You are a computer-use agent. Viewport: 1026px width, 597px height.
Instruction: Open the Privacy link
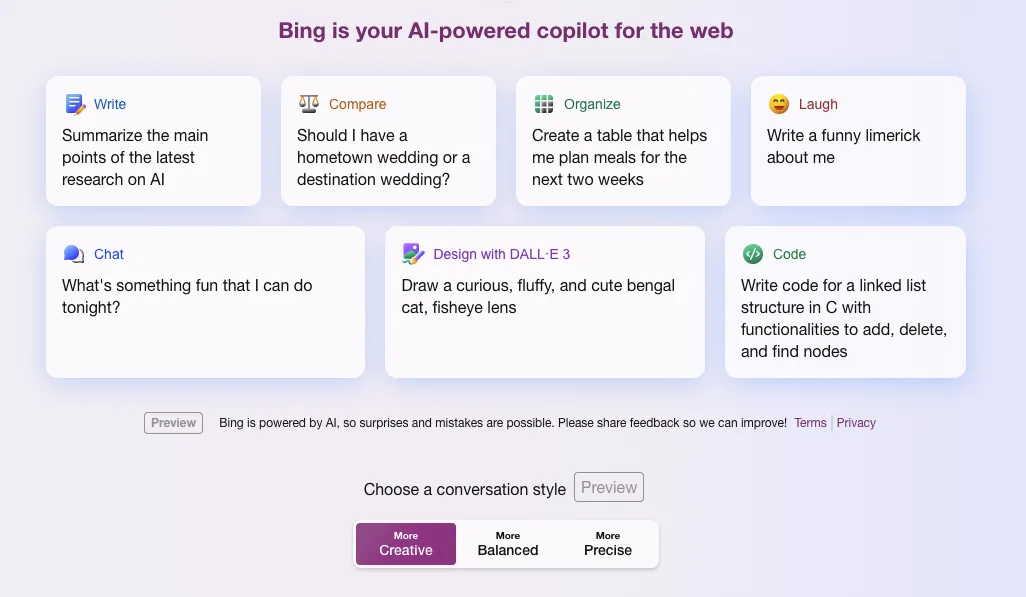point(856,423)
